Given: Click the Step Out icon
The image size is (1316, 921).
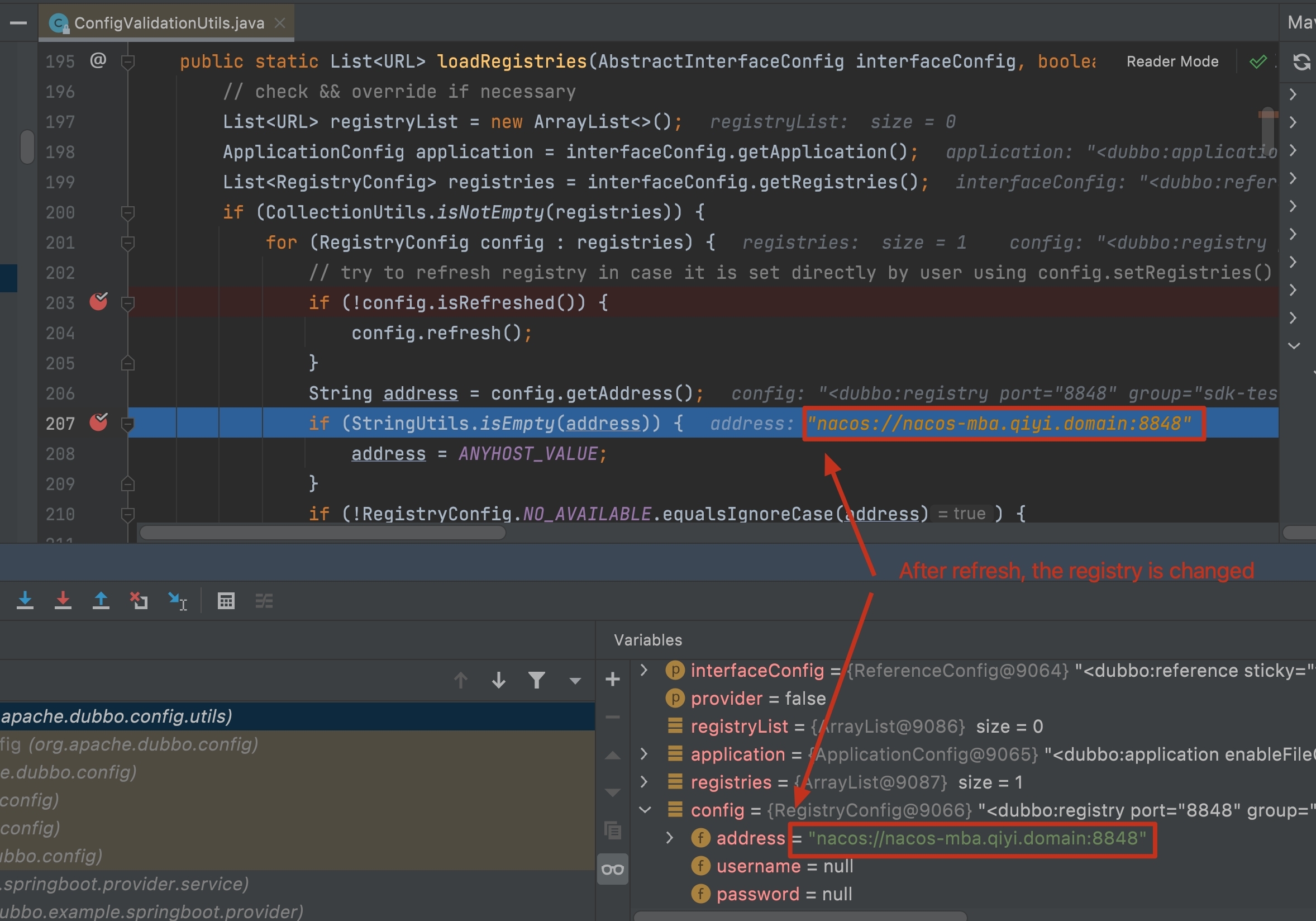Looking at the screenshot, I should [x=101, y=600].
